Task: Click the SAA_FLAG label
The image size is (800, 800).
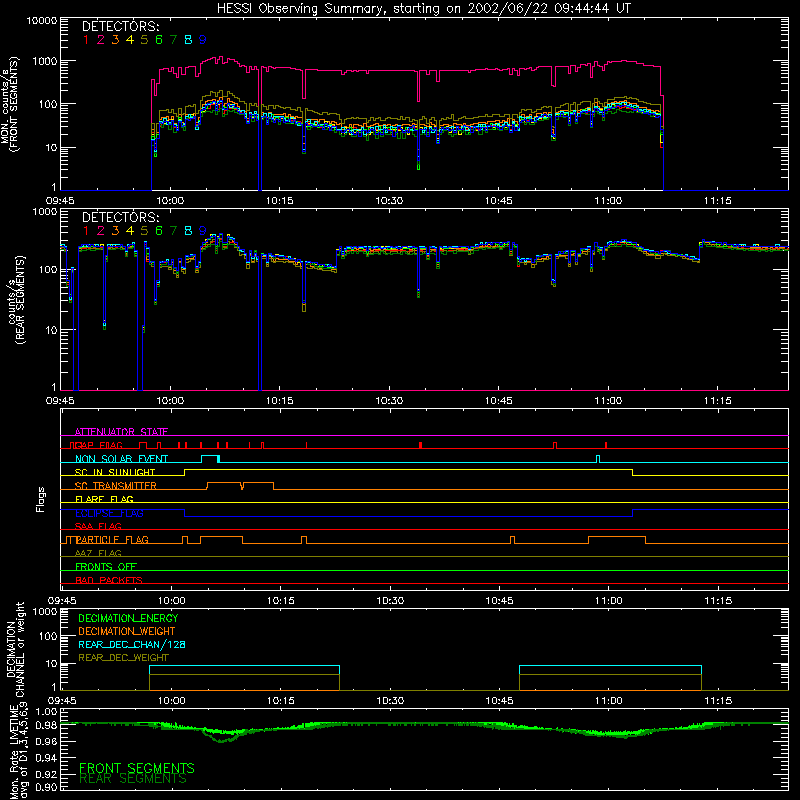Action: coord(98,526)
